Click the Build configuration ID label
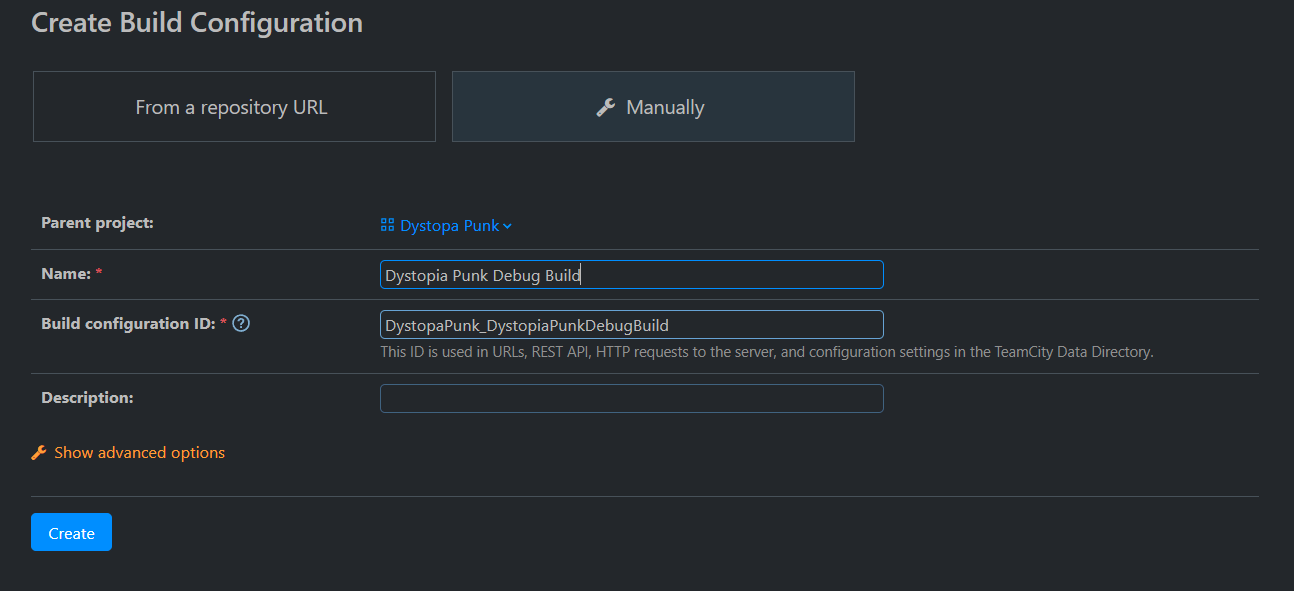The height and width of the screenshot is (591, 1294). click(130, 323)
